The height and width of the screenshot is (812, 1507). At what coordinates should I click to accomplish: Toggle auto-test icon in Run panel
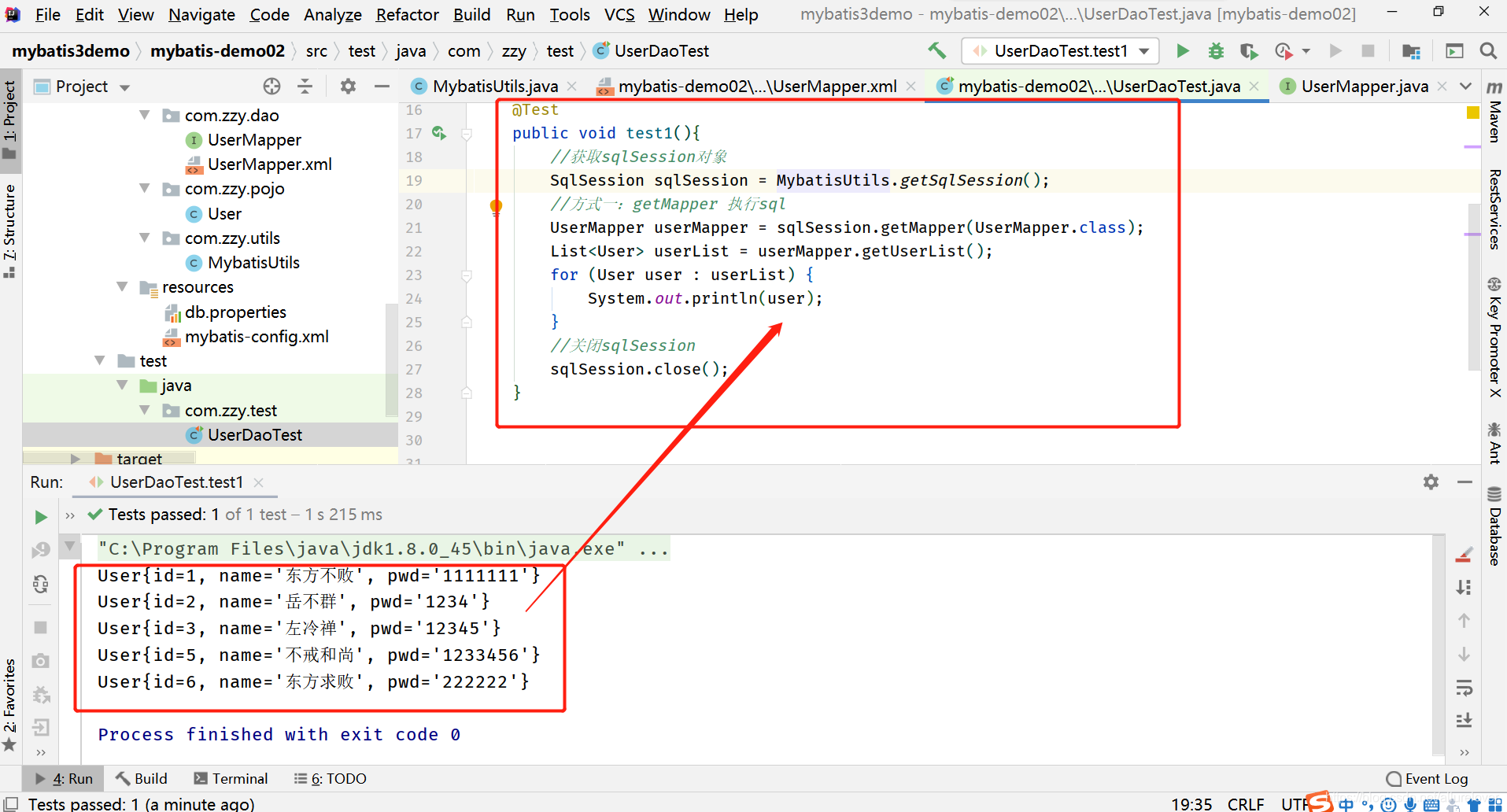(x=41, y=585)
